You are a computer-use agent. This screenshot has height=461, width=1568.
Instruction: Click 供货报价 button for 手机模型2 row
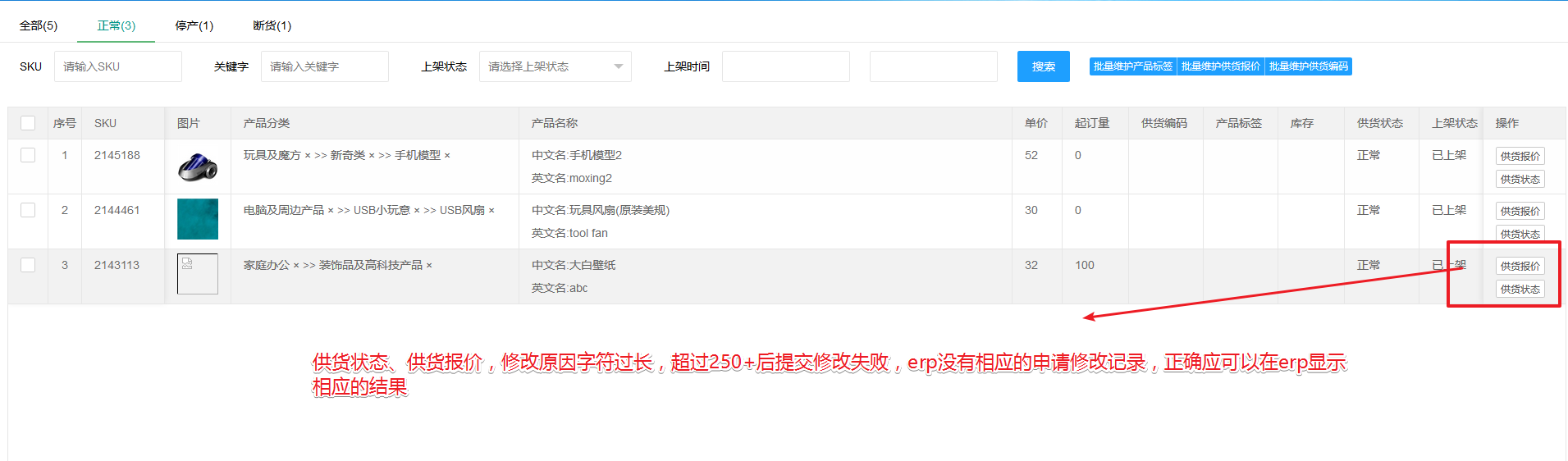pos(1520,156)
